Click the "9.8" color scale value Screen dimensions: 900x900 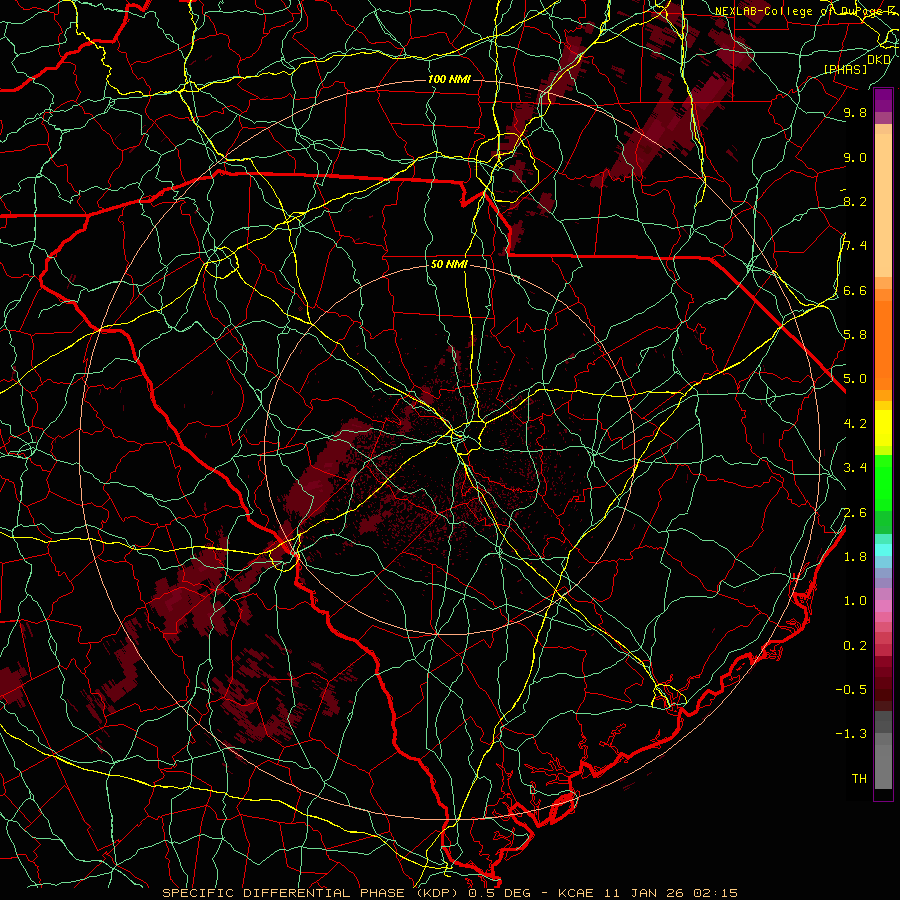[855, 112]
